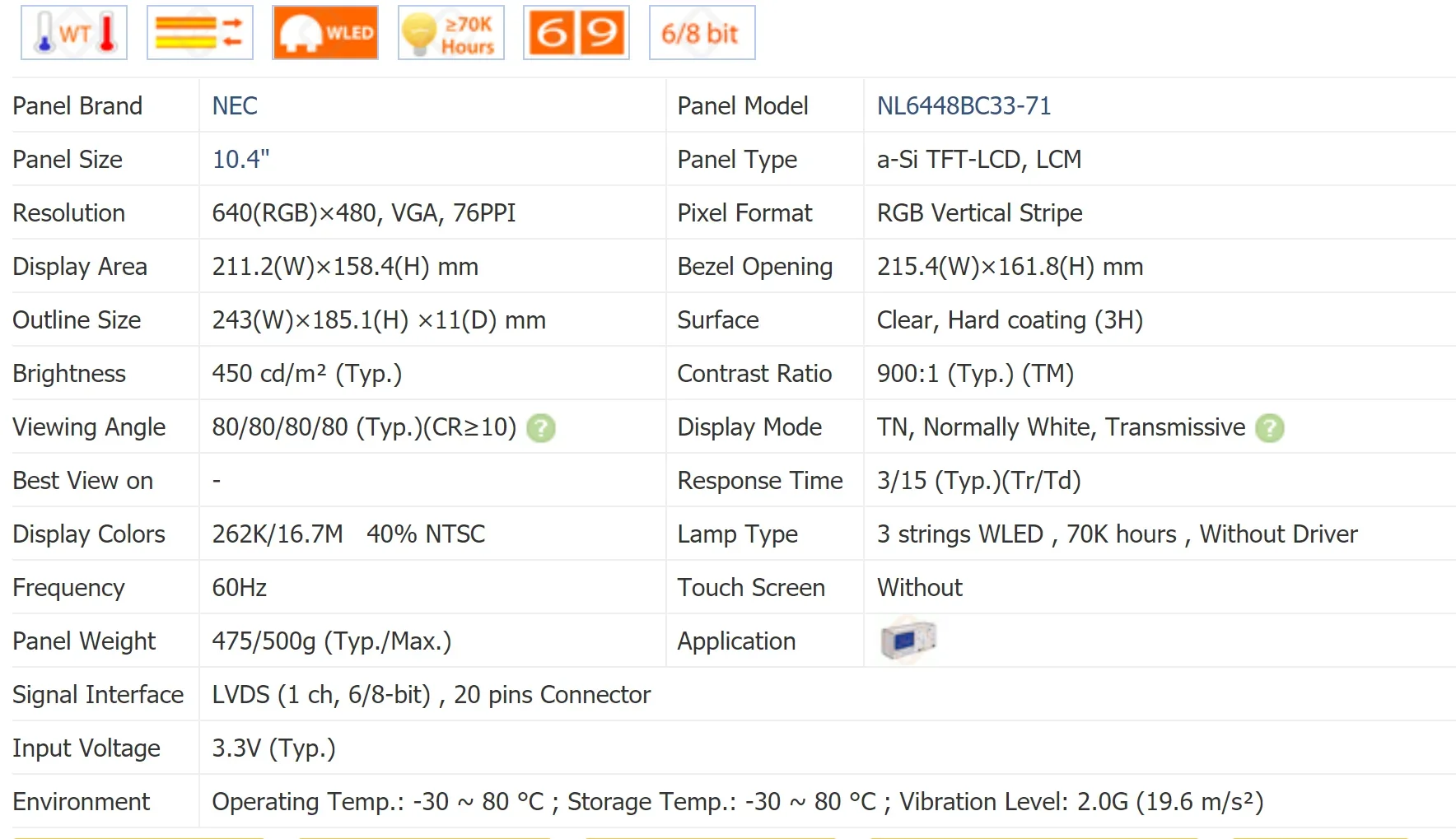
Task: Click the WLED backlight icon
Action: click(x=325, y=33)
